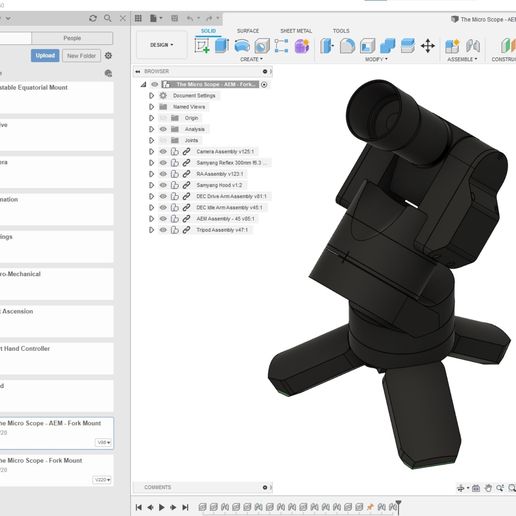
Task: Click the Zoom navigation tool
Action: 500,488
